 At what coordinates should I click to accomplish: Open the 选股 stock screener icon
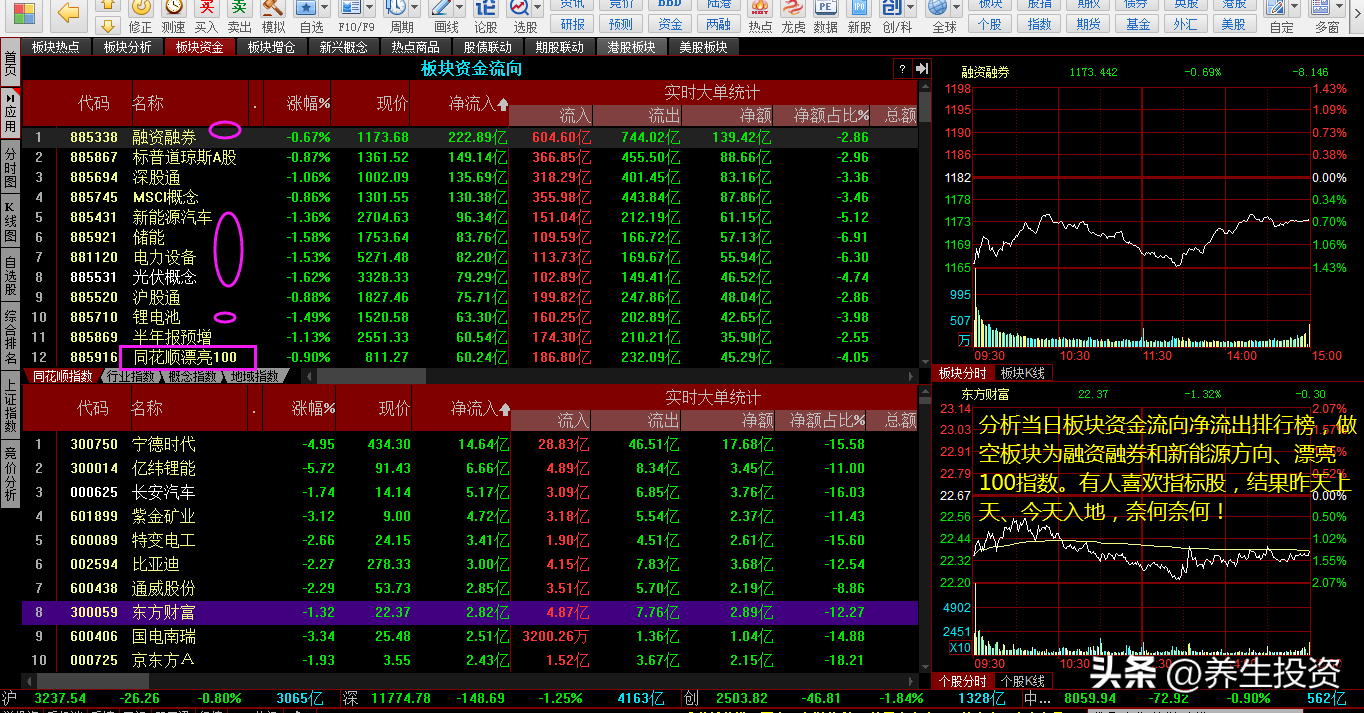point(521,9)
